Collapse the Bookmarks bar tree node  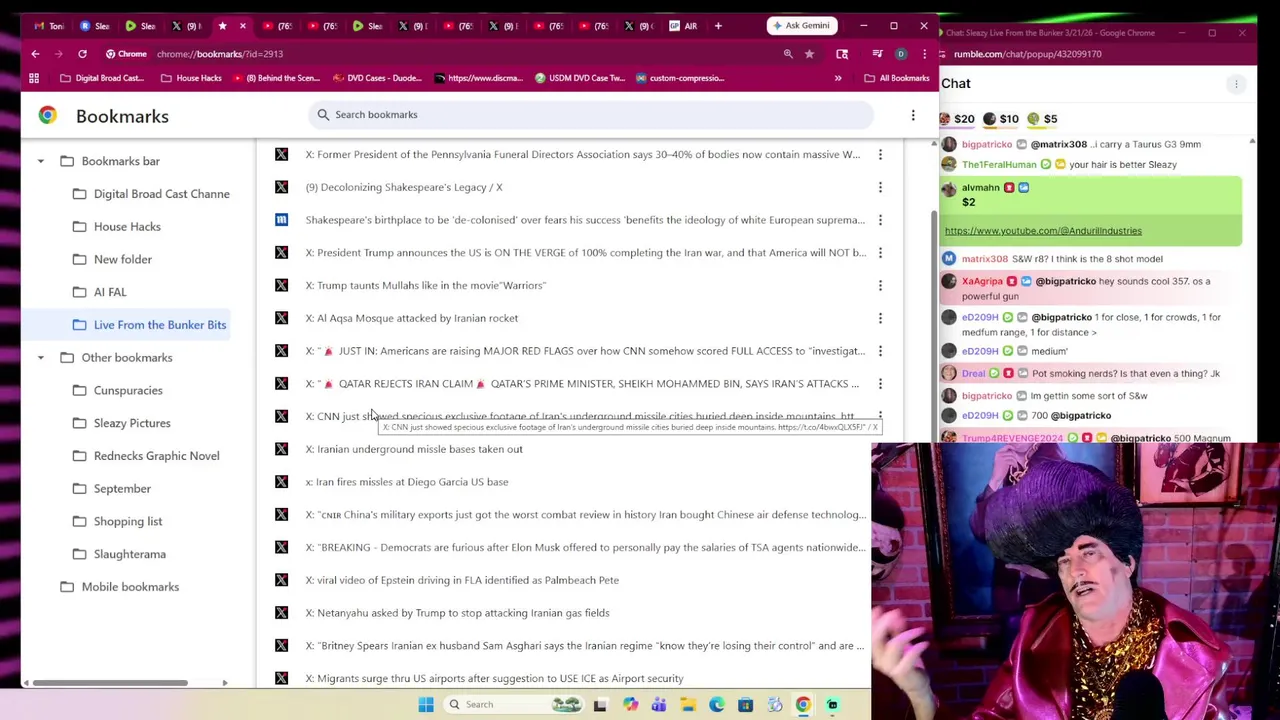point(41,161)
